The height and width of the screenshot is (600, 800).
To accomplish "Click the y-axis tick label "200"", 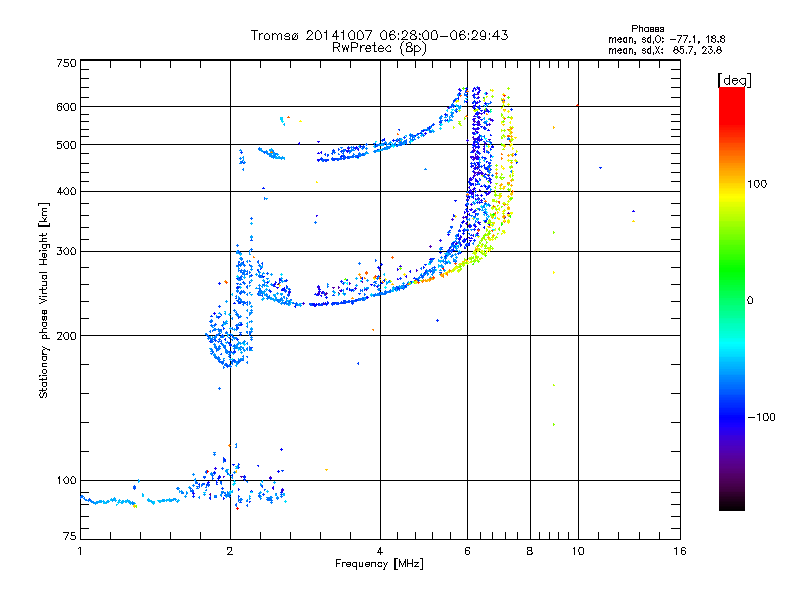I will coord(66,336).
